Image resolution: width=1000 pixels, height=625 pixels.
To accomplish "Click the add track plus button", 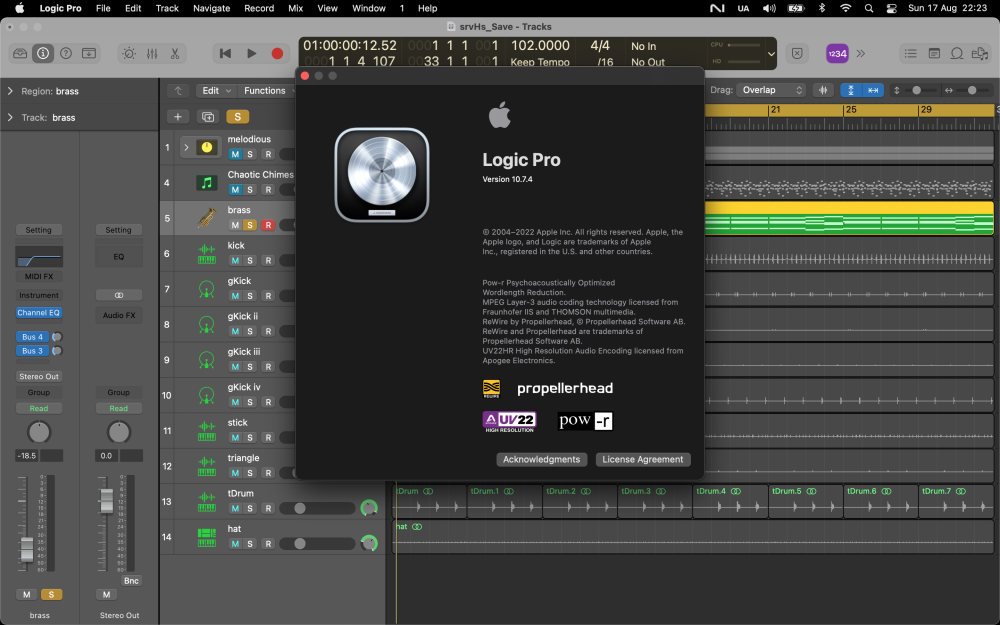I will 178,117.
